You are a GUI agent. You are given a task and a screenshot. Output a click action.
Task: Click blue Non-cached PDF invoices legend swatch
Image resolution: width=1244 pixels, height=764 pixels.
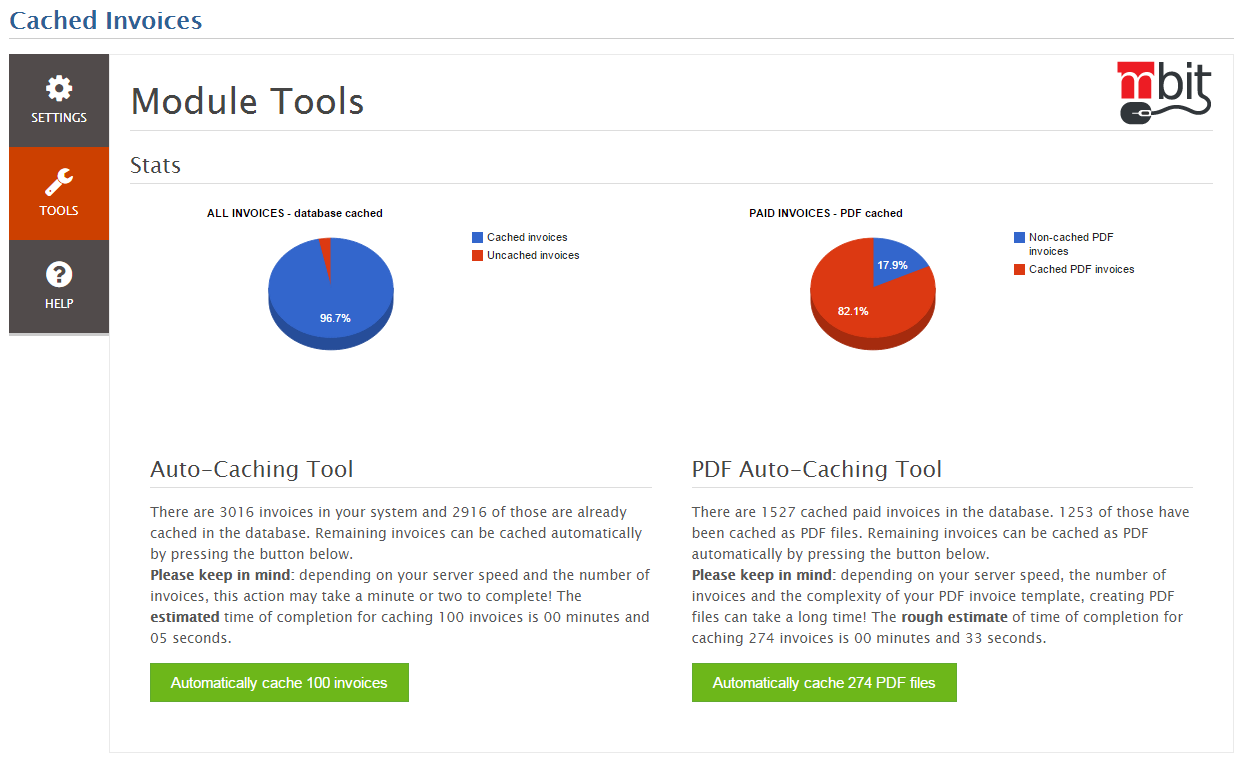tap(1019, 238)
